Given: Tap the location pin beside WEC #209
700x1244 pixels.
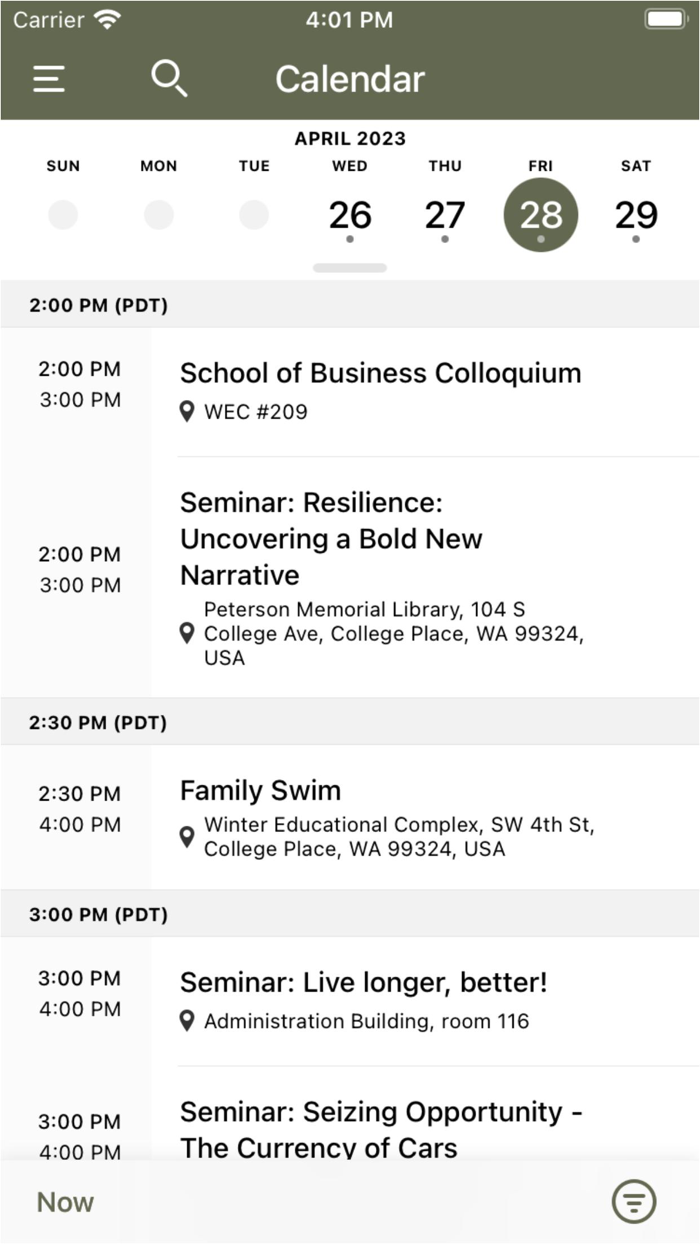Looking at the screenshot, I should pyautogui.click(x=187, y=411).
